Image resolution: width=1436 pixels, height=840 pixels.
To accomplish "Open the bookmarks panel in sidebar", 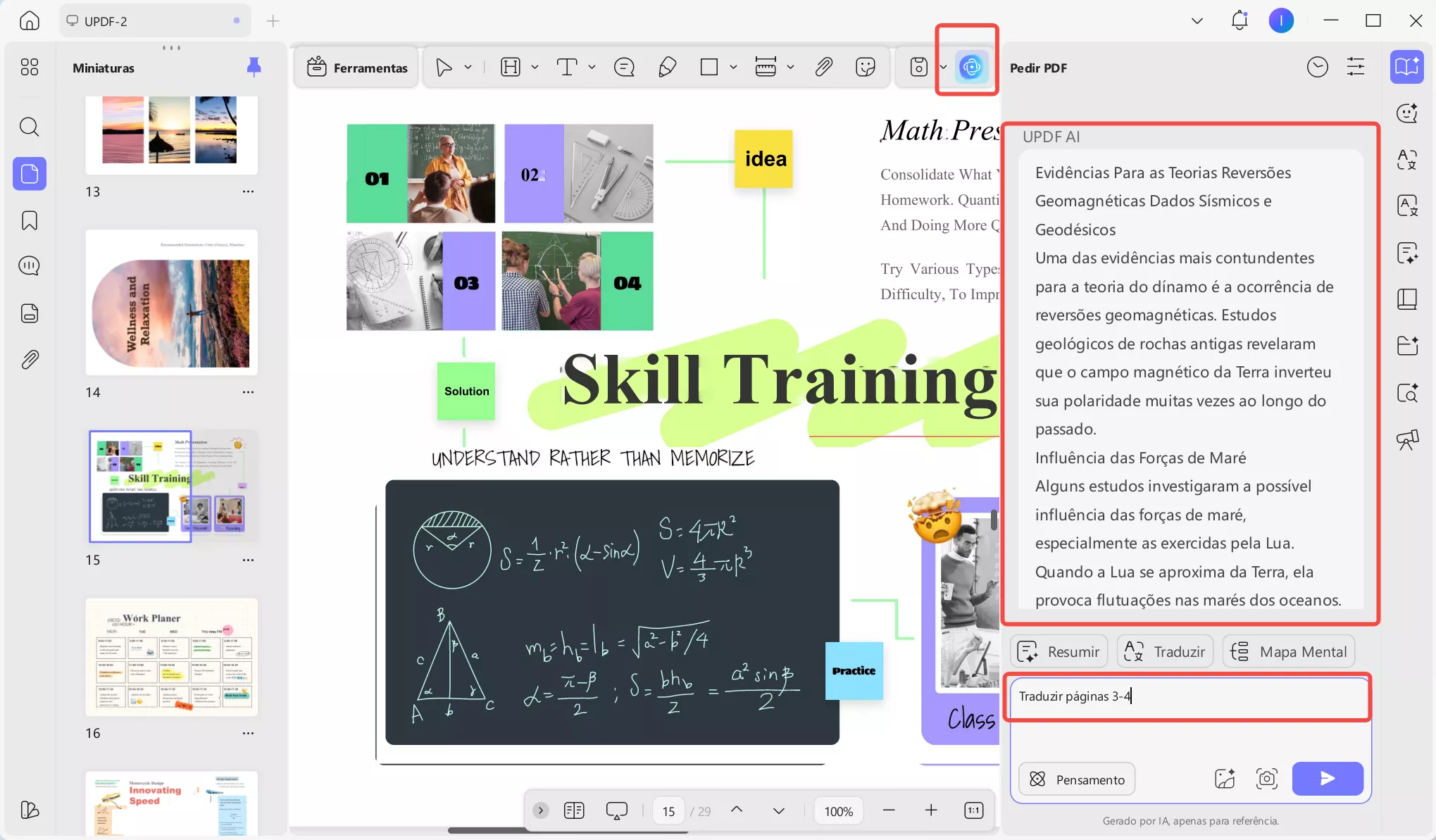I will click(x=29, y=220).
